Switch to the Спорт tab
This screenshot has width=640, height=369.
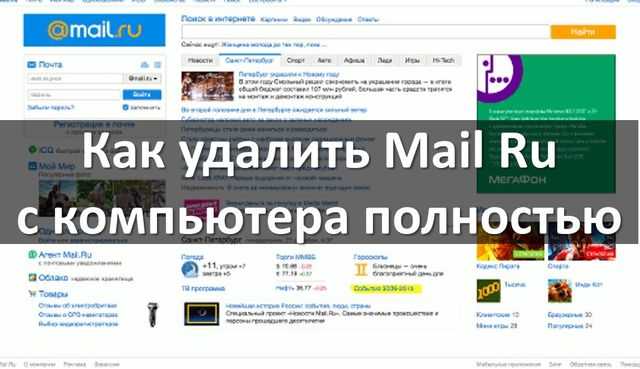(x=296, y=60)
